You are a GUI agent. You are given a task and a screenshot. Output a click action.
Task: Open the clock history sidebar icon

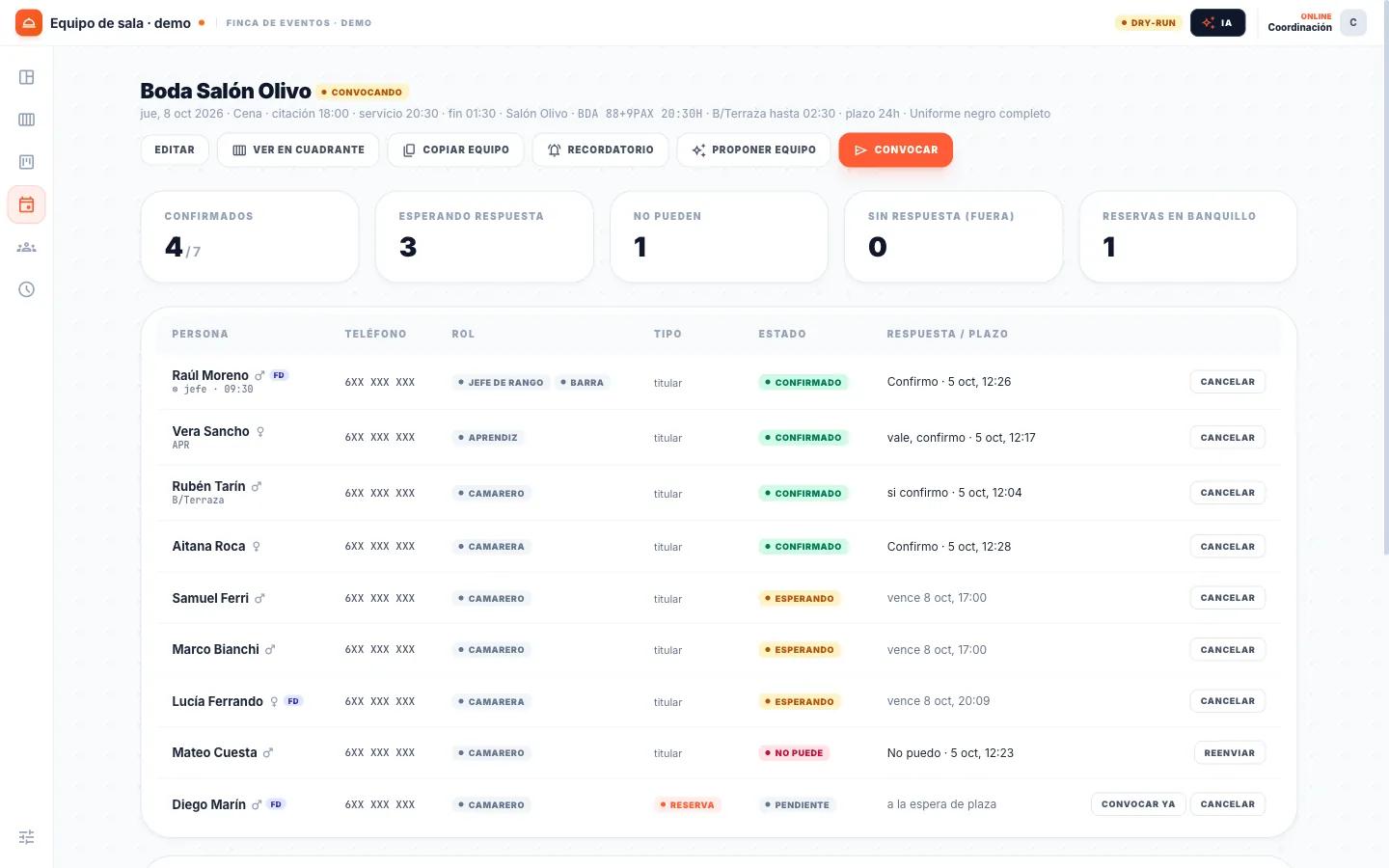tap(27, 289)
